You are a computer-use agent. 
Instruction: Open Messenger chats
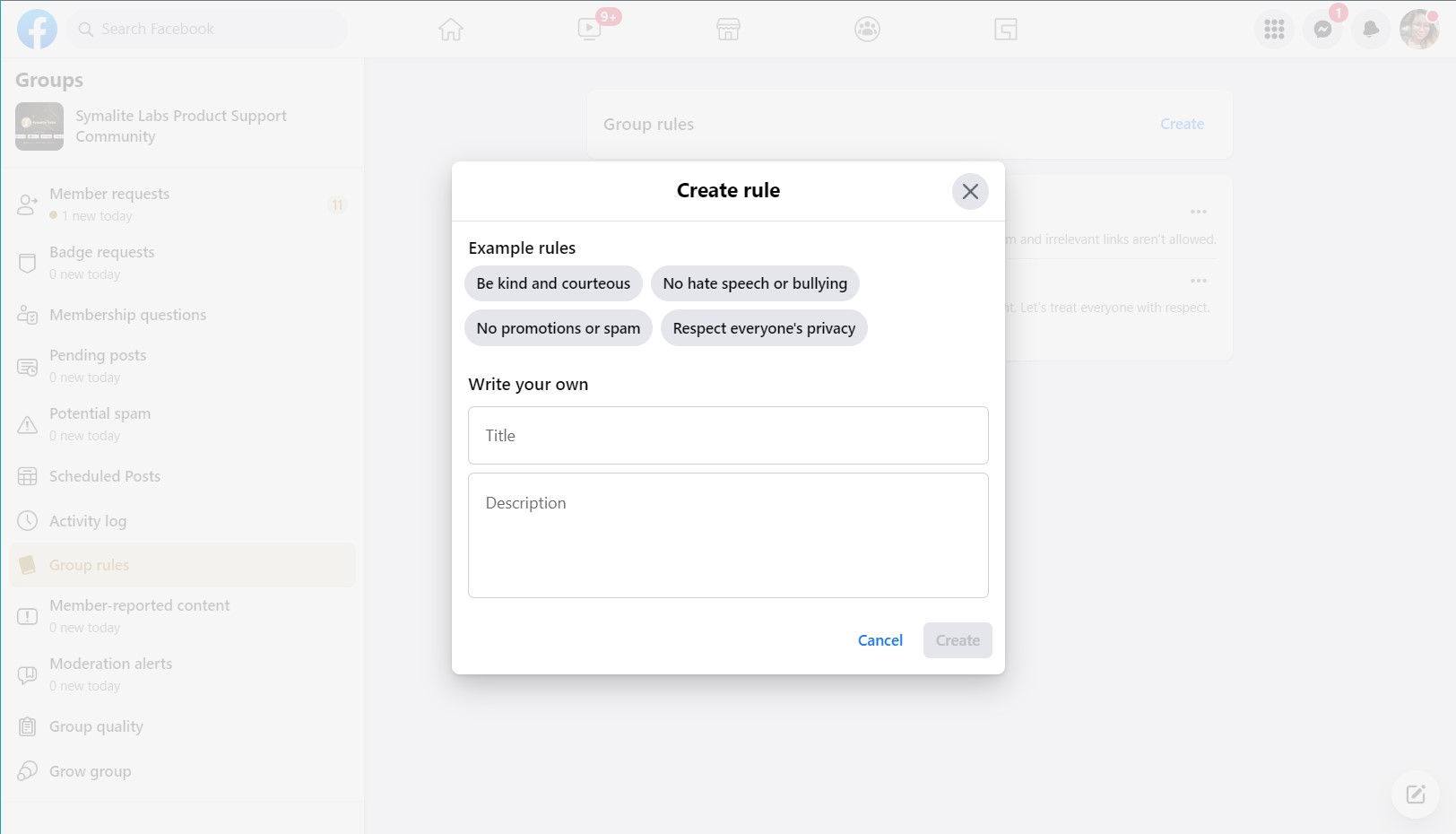click(x=1322, y=29)
